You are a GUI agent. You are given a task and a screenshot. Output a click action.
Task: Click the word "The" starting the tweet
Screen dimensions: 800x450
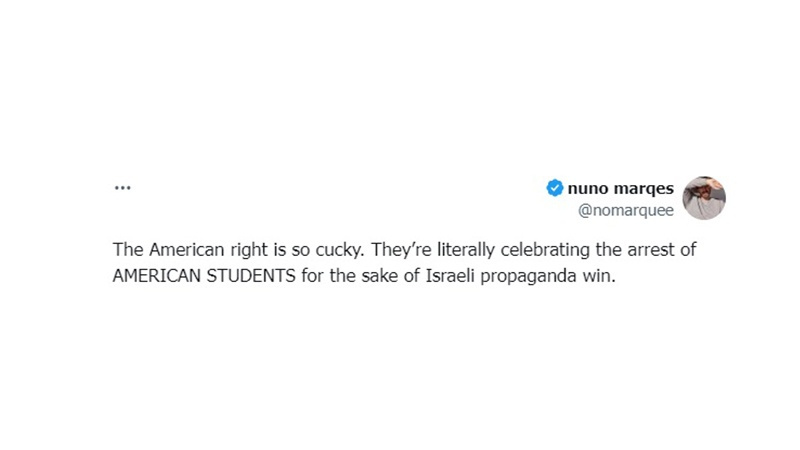(128, 250)
